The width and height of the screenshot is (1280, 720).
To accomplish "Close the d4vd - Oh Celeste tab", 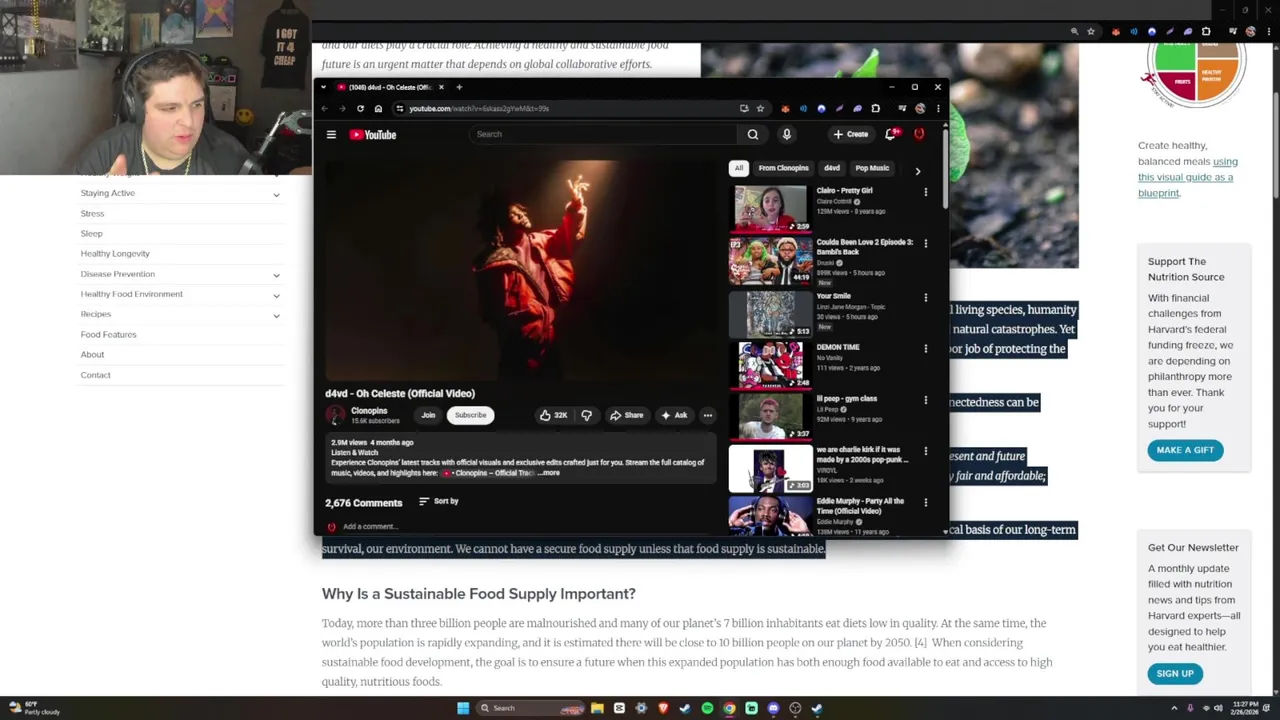I will (441, 87).
